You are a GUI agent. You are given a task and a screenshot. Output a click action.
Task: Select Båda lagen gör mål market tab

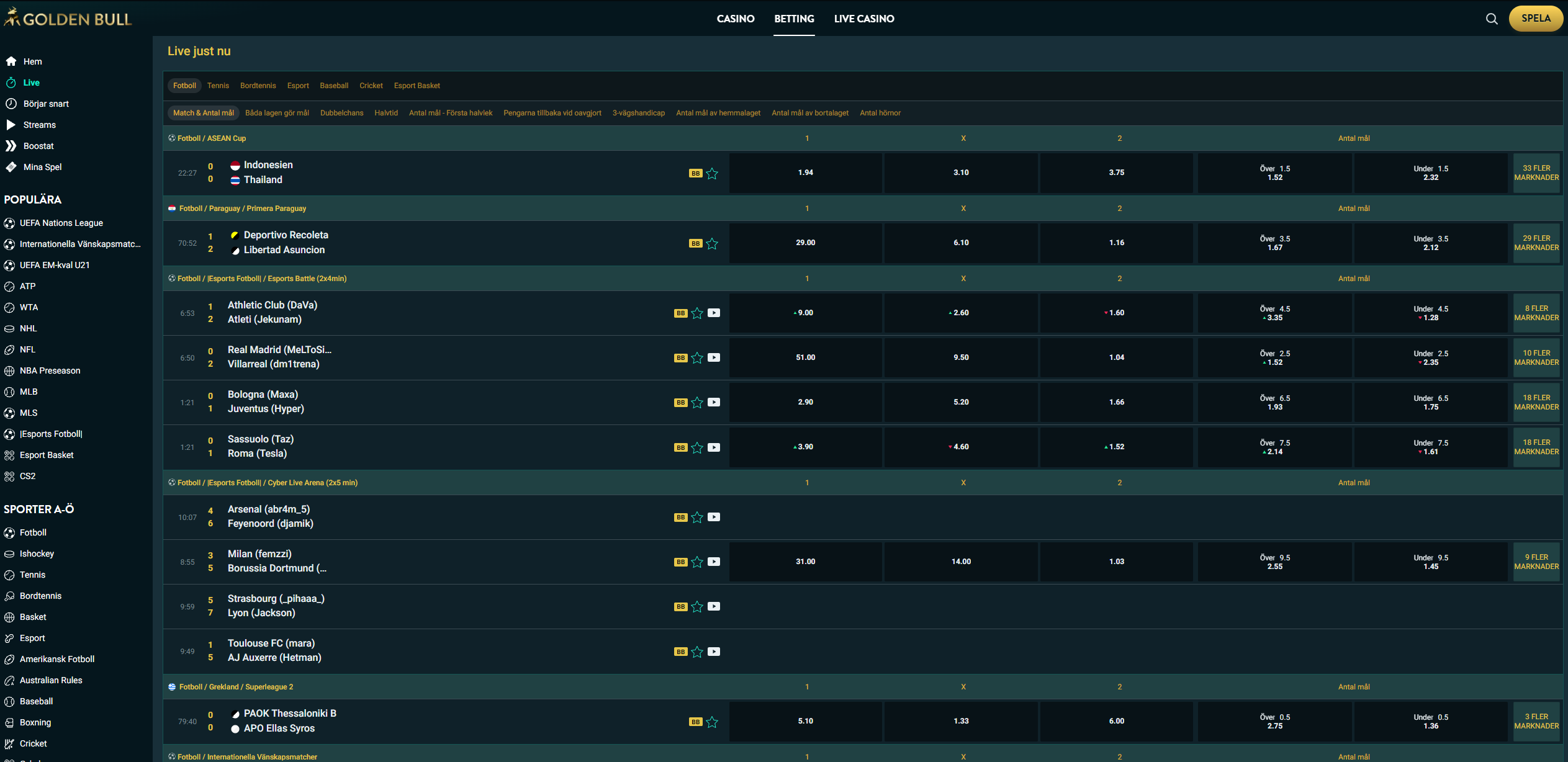[x=277, y=113]
